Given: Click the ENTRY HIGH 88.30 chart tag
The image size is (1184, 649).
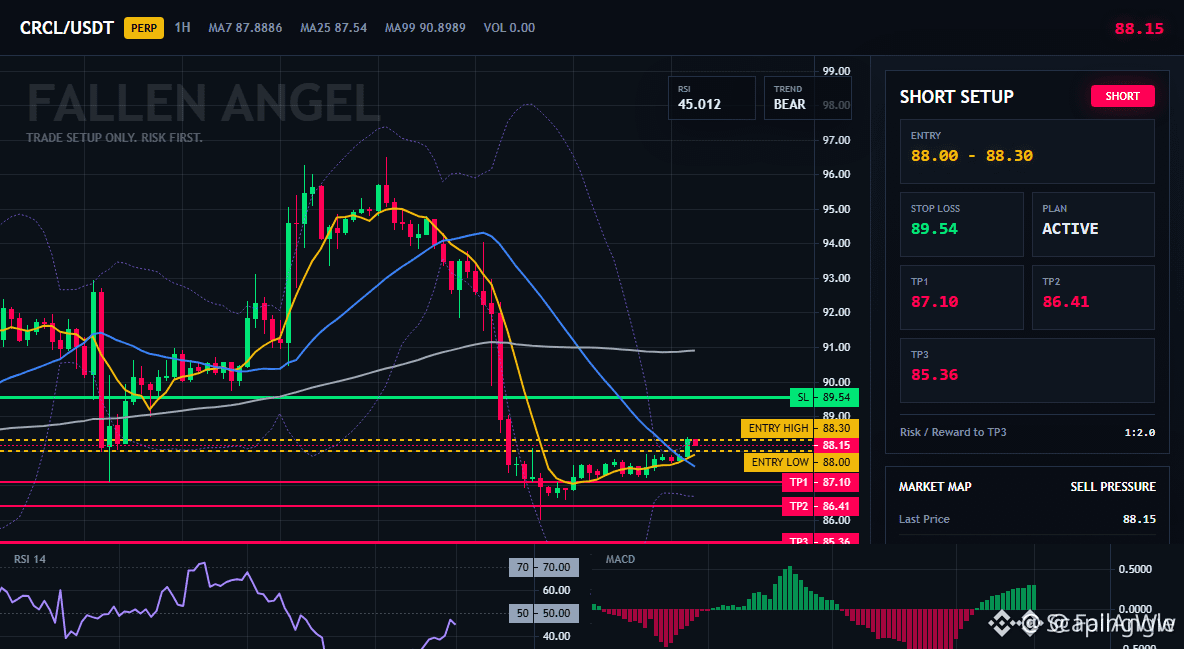Looking at the screenshot, I should pos(800,428).
